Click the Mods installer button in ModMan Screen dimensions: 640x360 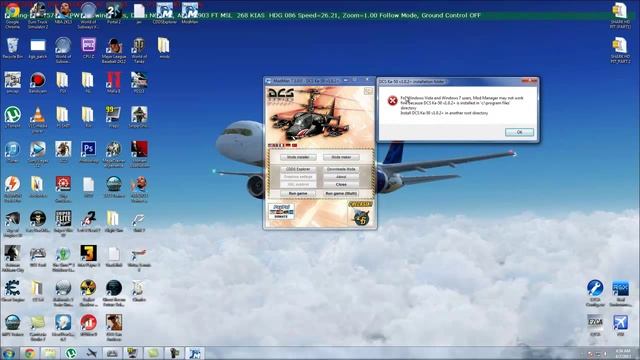[298, 157]
